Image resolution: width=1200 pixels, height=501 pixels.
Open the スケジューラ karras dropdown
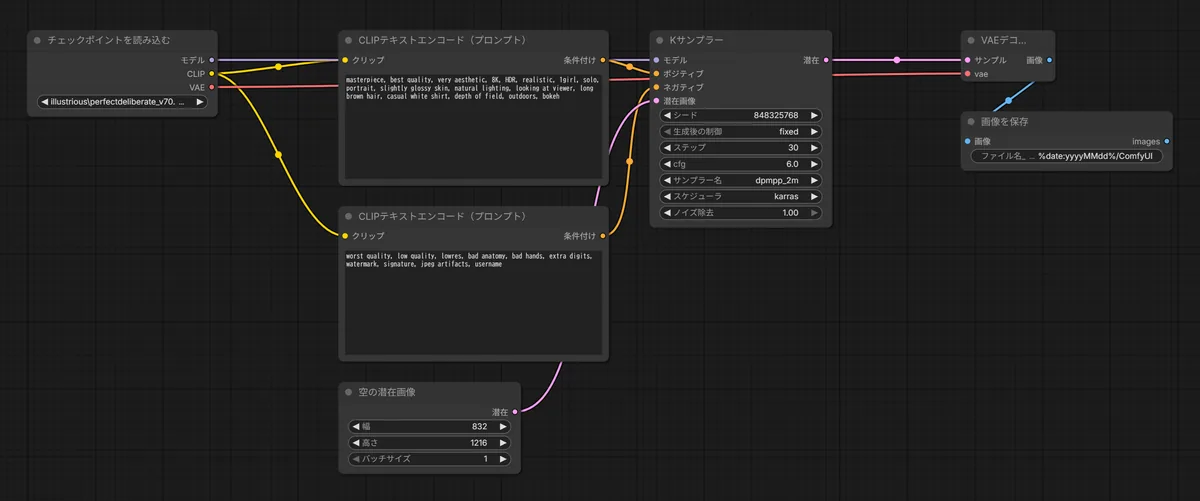741,197
